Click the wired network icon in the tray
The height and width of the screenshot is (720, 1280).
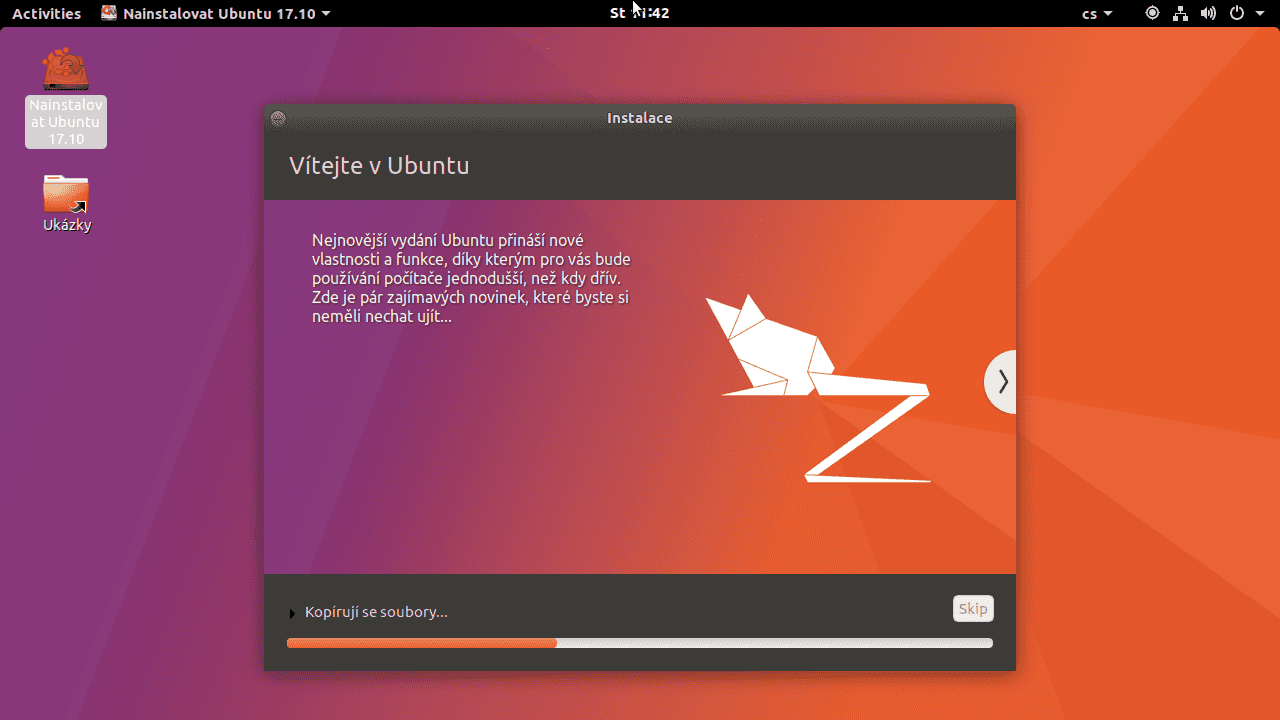click(1180, 13)
